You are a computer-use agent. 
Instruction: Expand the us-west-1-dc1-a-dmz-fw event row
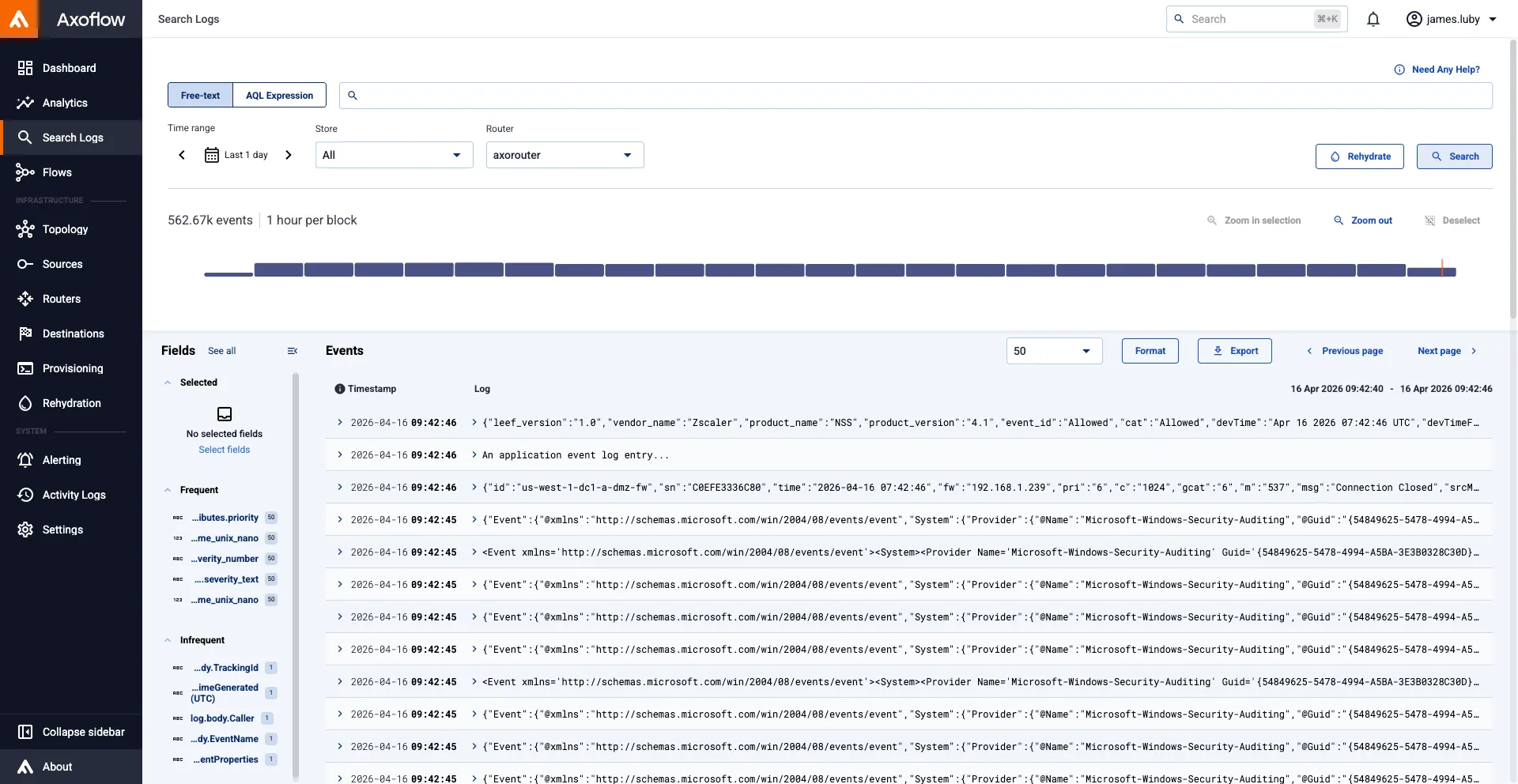[340, 488]
